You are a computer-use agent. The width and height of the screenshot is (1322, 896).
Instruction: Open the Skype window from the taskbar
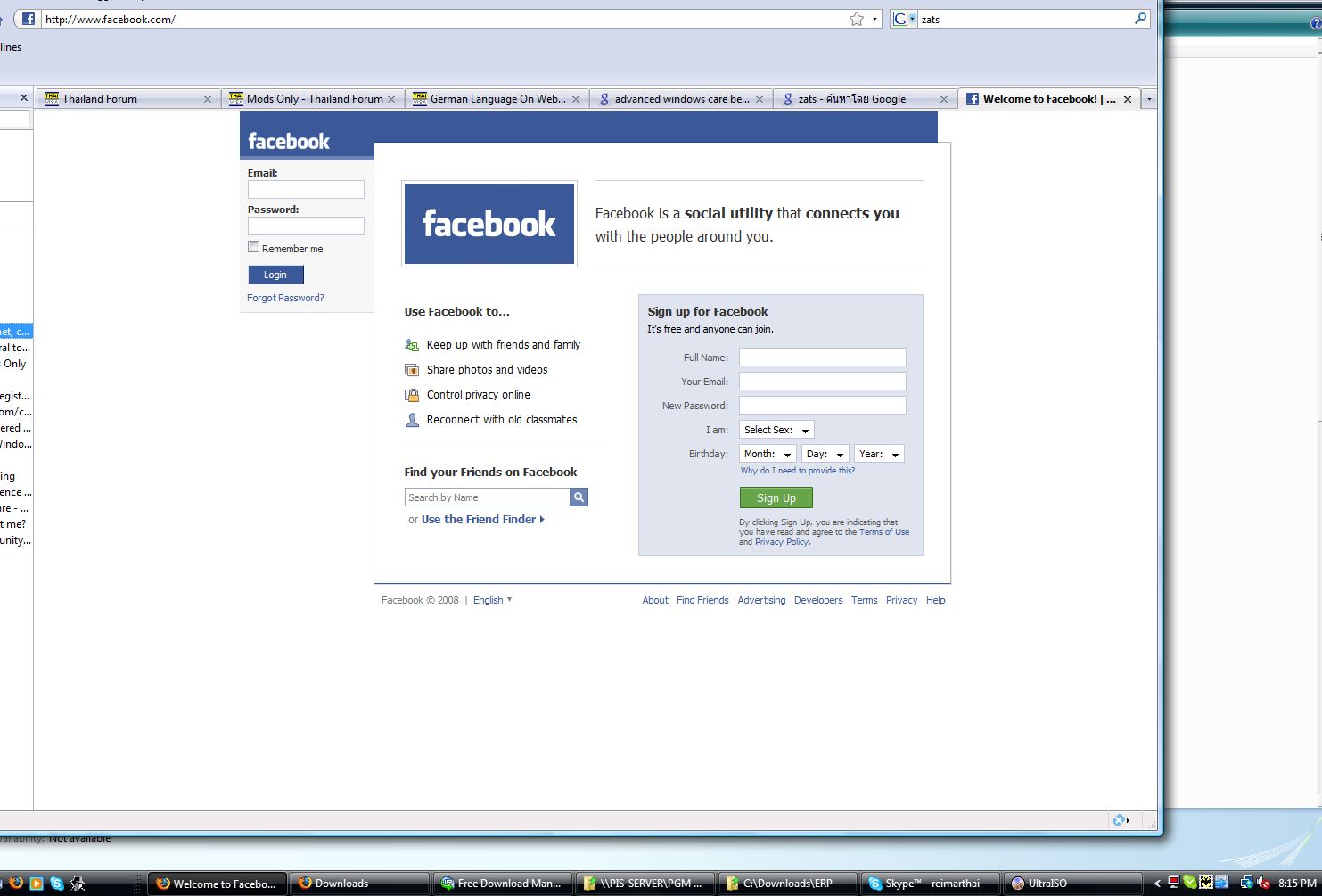tap(931, 884)
